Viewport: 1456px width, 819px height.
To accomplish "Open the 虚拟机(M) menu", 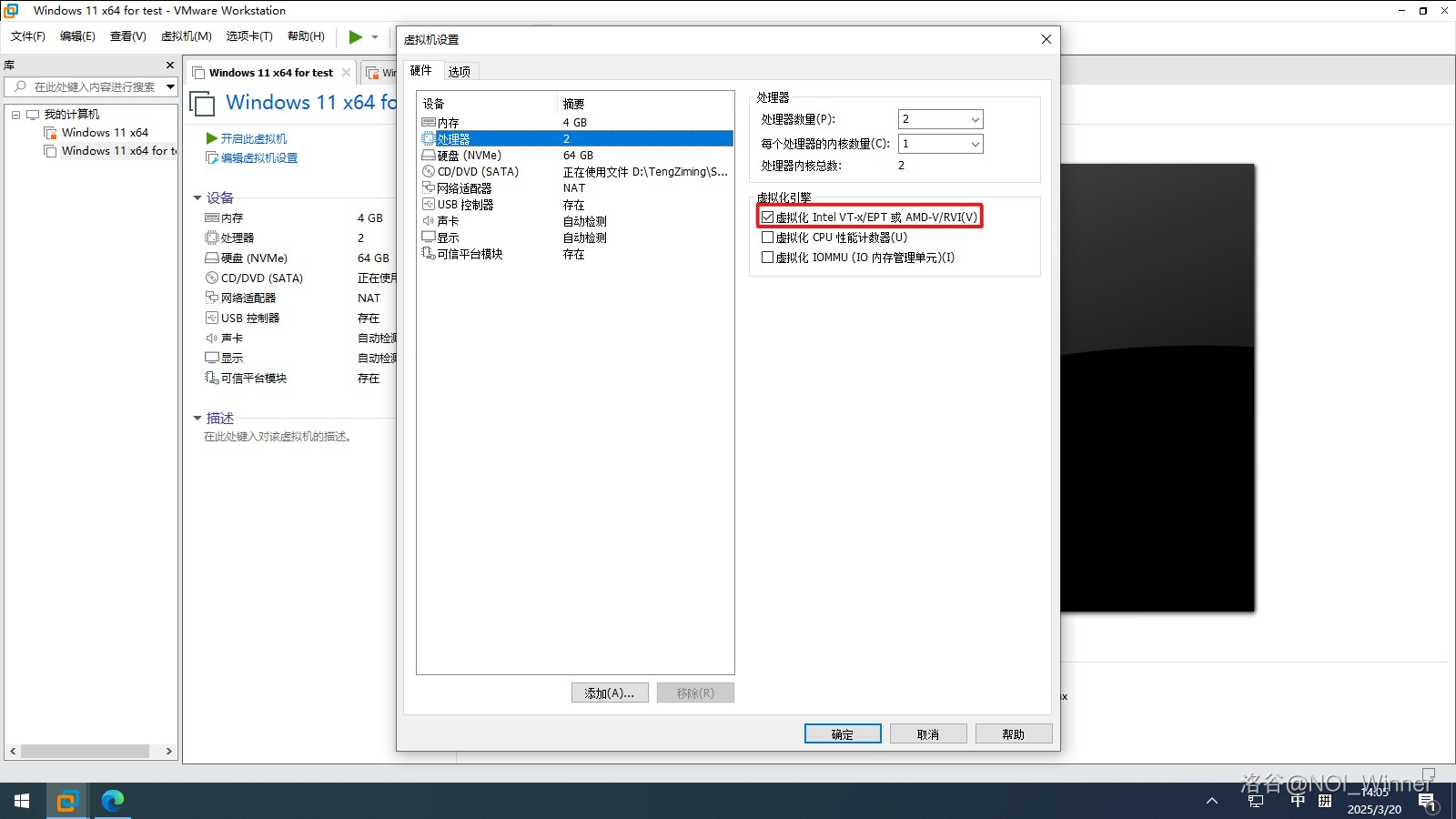I will (186, 36).
